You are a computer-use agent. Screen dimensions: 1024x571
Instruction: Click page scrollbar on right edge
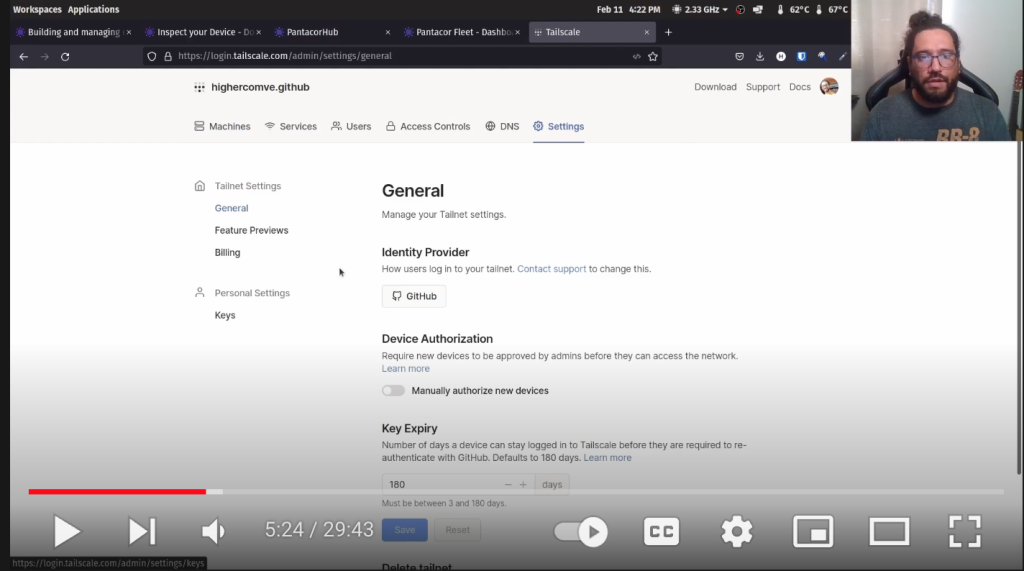point(1019,308)
